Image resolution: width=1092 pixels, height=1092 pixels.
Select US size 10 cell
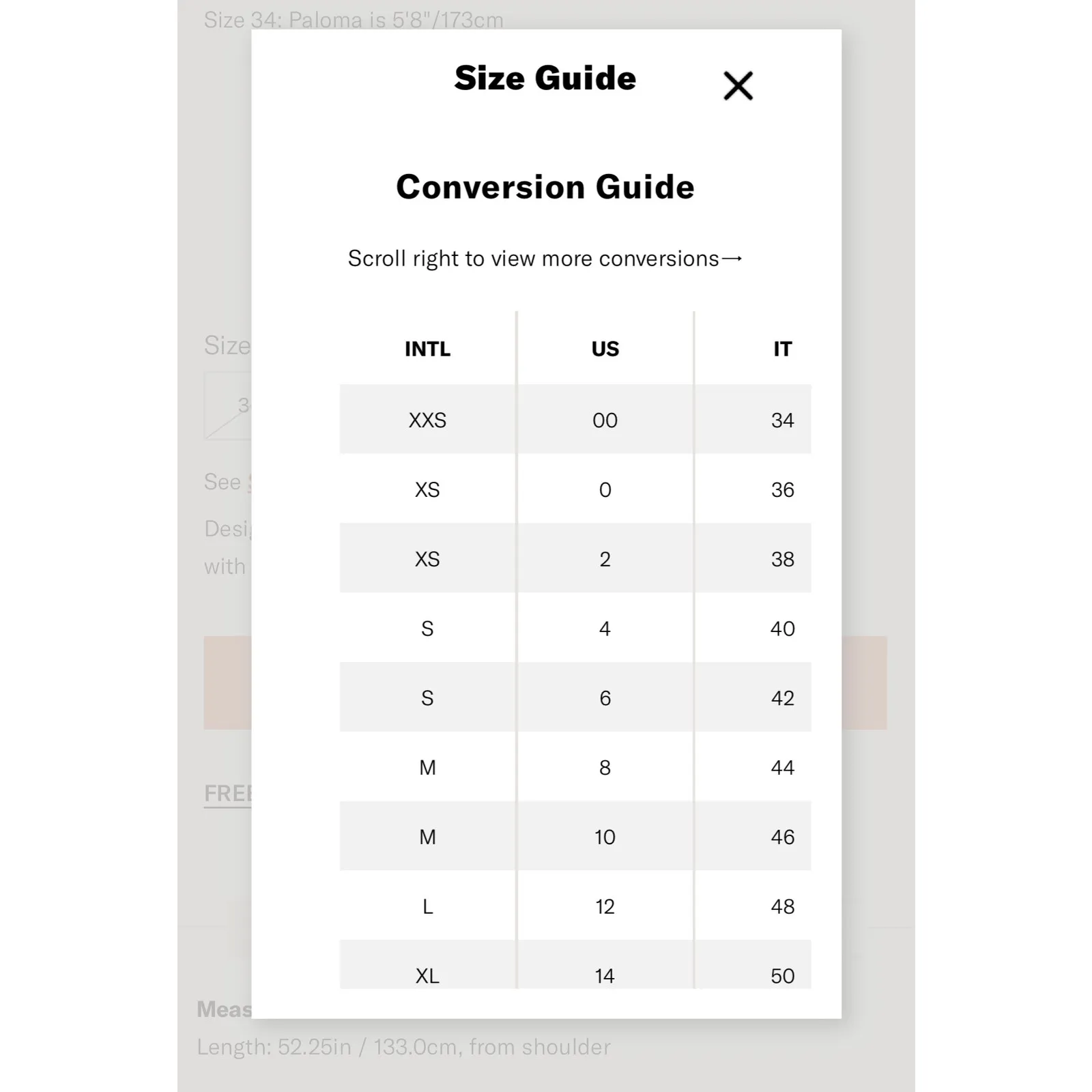point(605,837)
